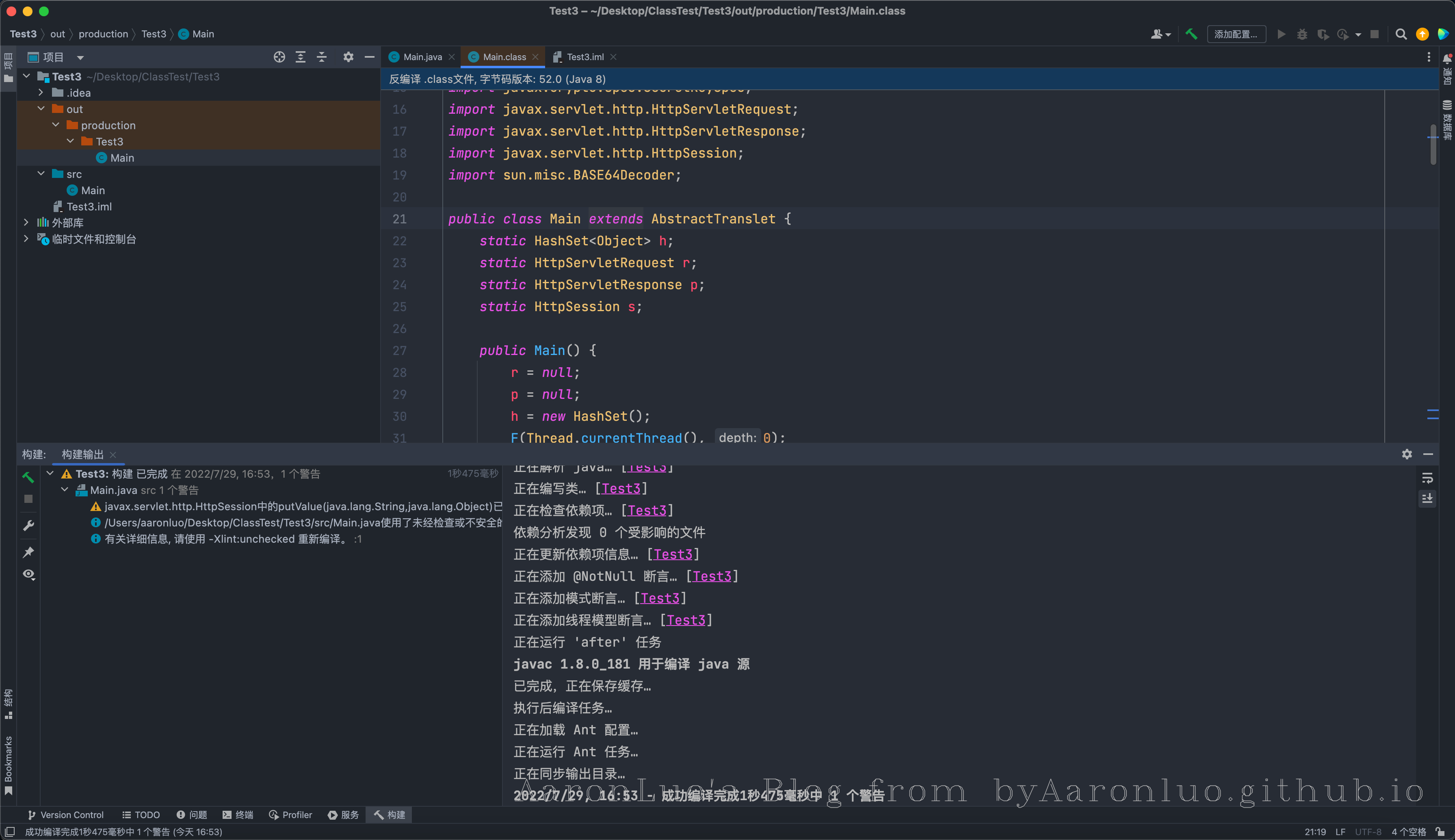The image size is (1455, 840).
Task: Click the Test3 link after 正在添加模式断言
Action: [660, 598]
